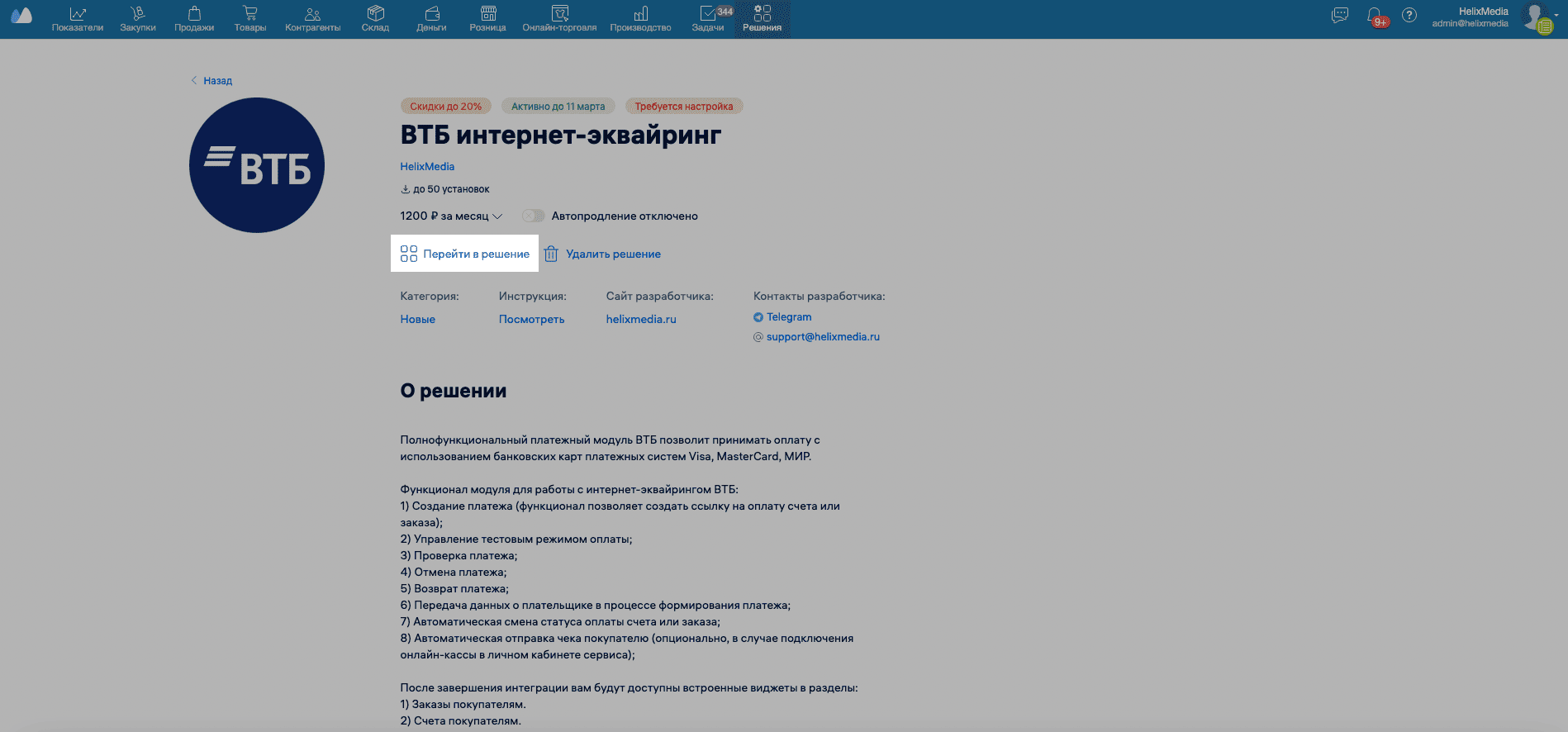Open the Показатели dashboard icon

pos(78,14)
